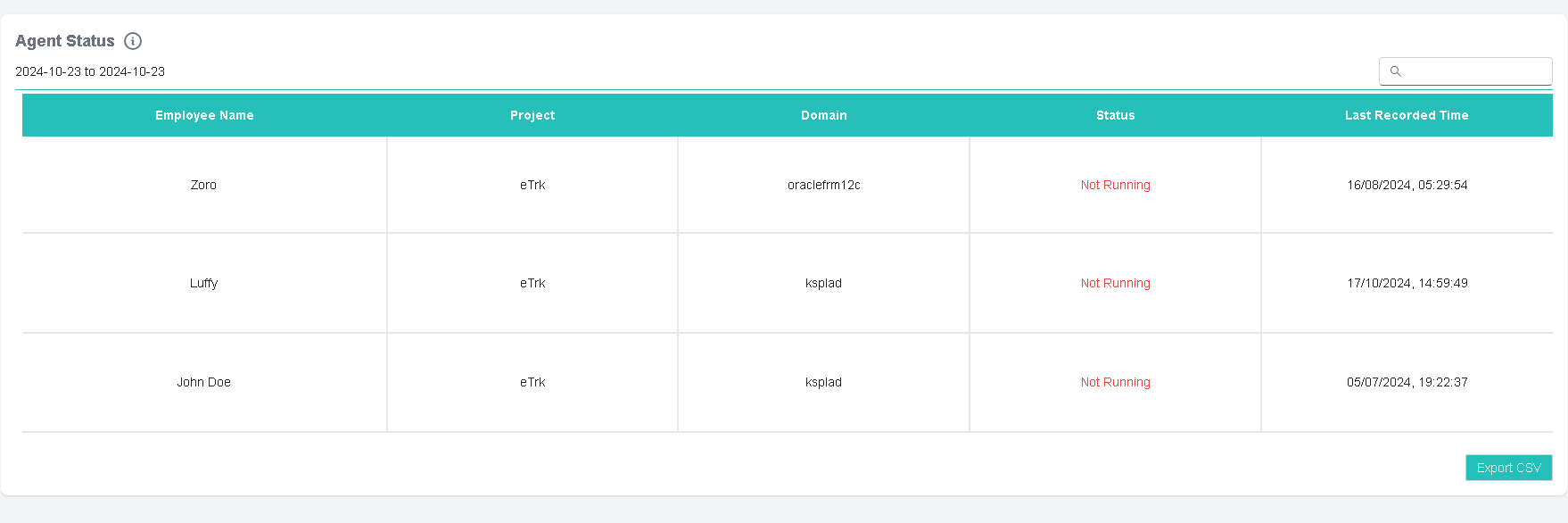Click the magnifier icon in search box
The image size is (1568, 523).
(1396, 71)
